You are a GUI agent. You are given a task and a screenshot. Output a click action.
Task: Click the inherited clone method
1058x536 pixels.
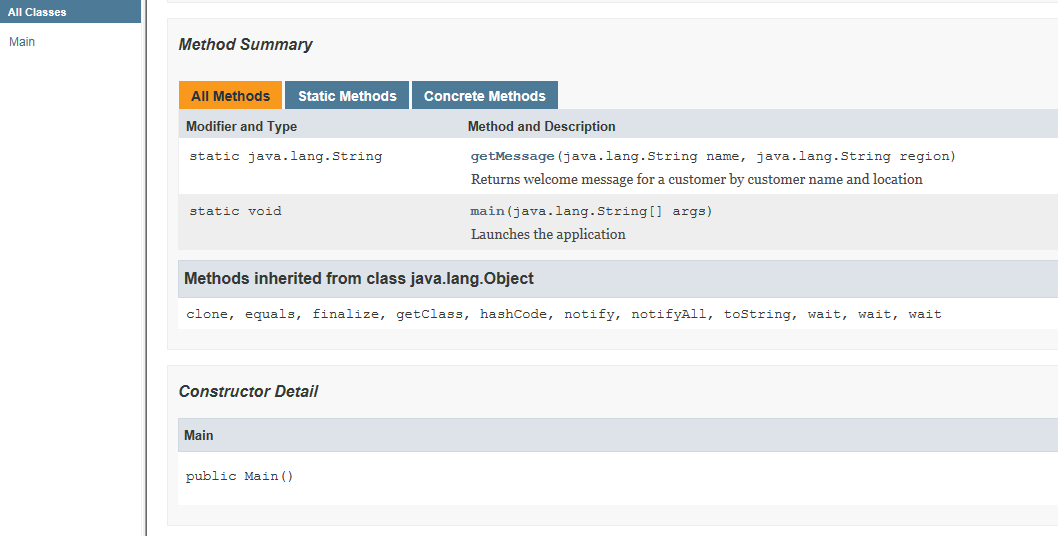pos(207,314)
